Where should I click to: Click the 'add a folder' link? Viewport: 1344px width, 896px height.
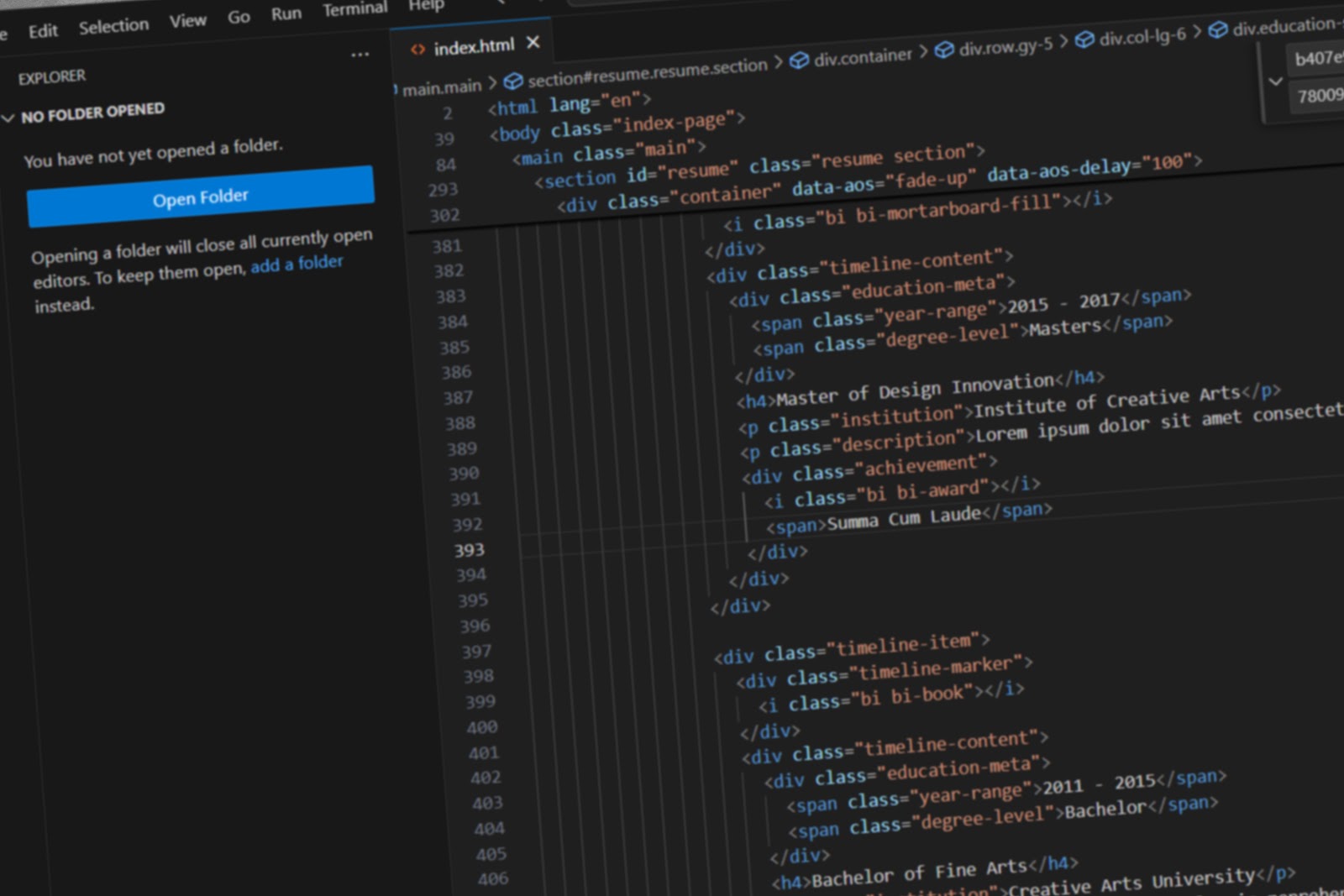pos(297,264)
